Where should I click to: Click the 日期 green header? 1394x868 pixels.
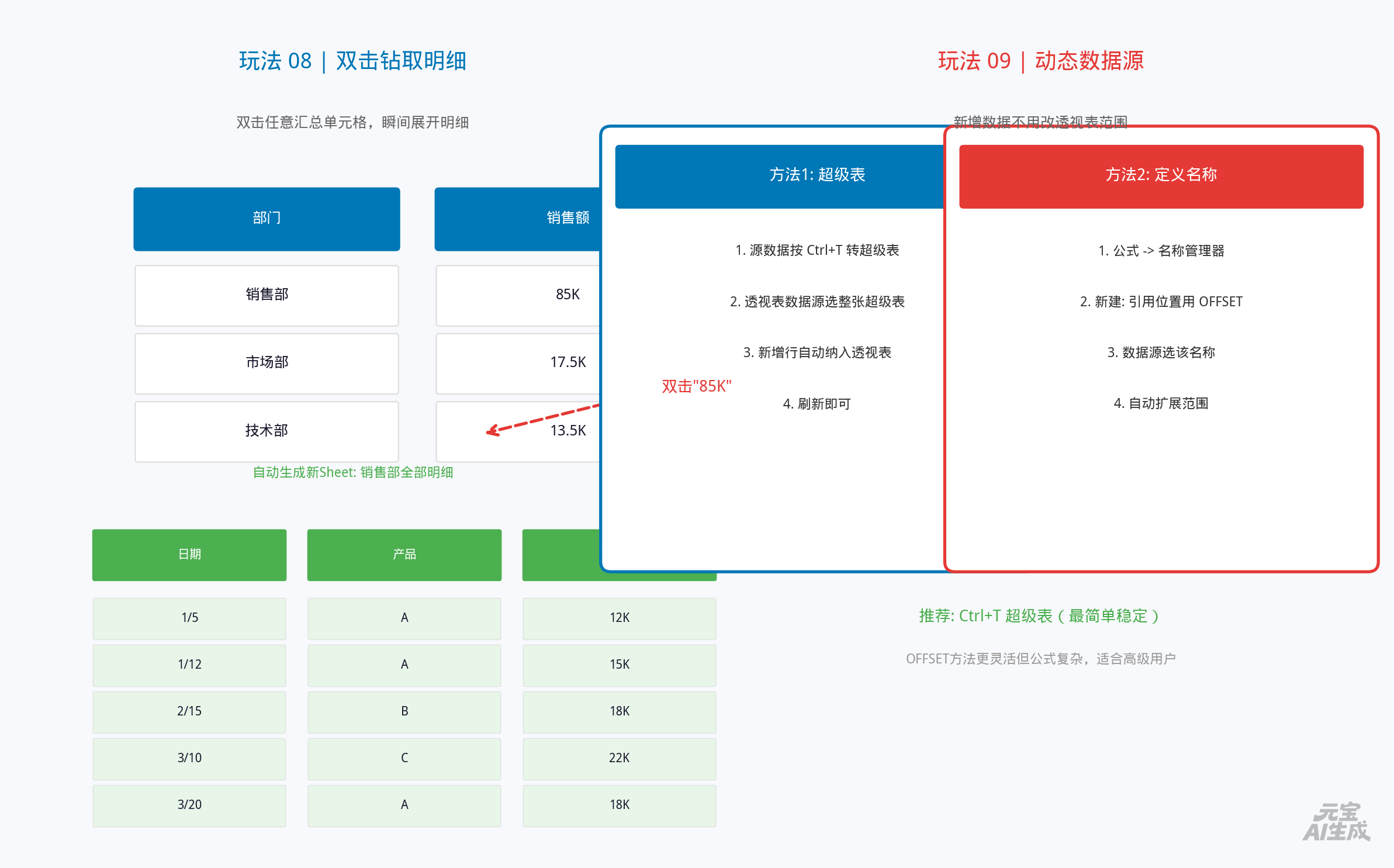click(x=189, y=555)
